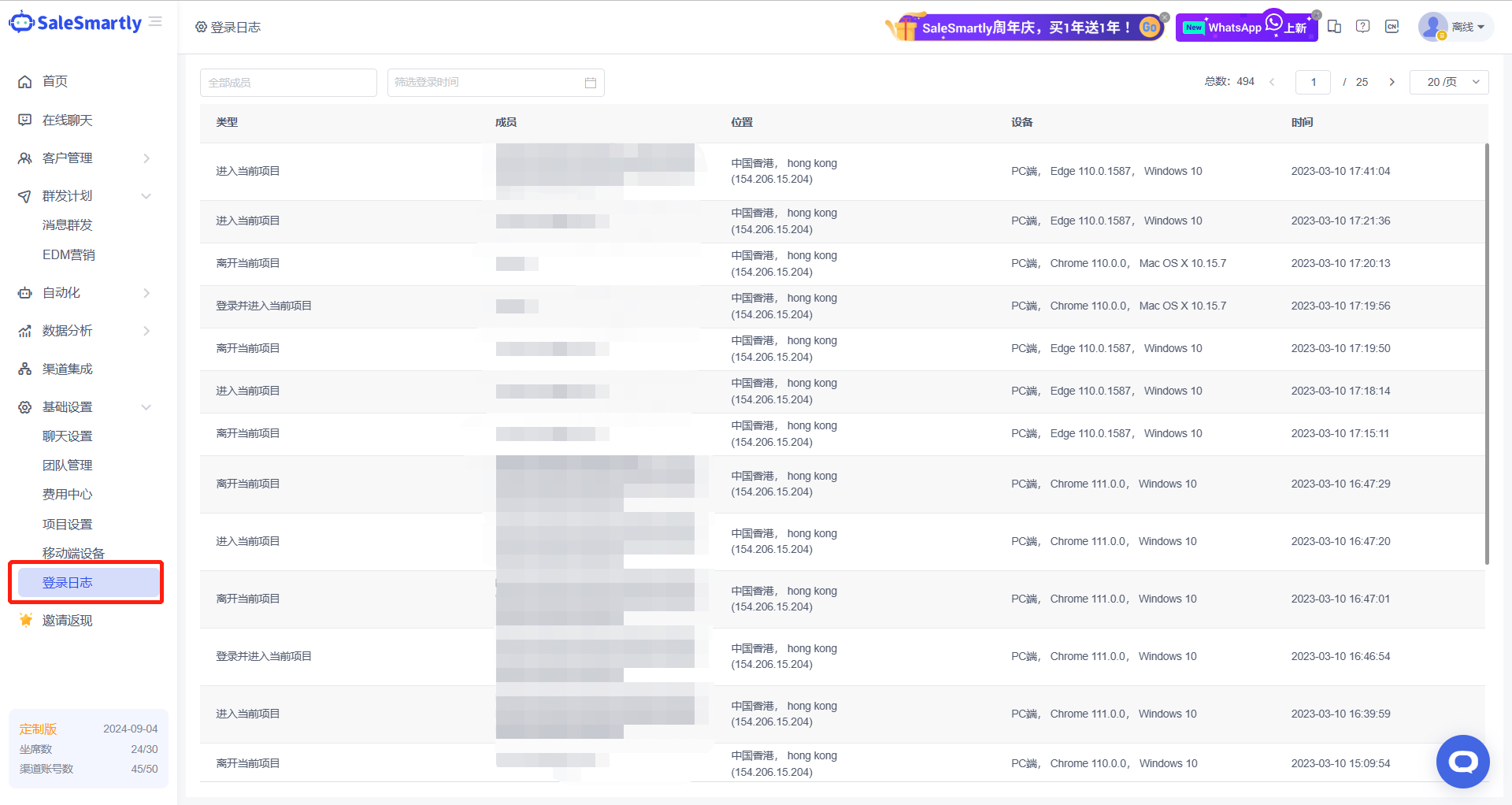Click the table's vertical scrollbar
The height and width of the screenshot is (805, 1512).
[x=1486, y=354]
